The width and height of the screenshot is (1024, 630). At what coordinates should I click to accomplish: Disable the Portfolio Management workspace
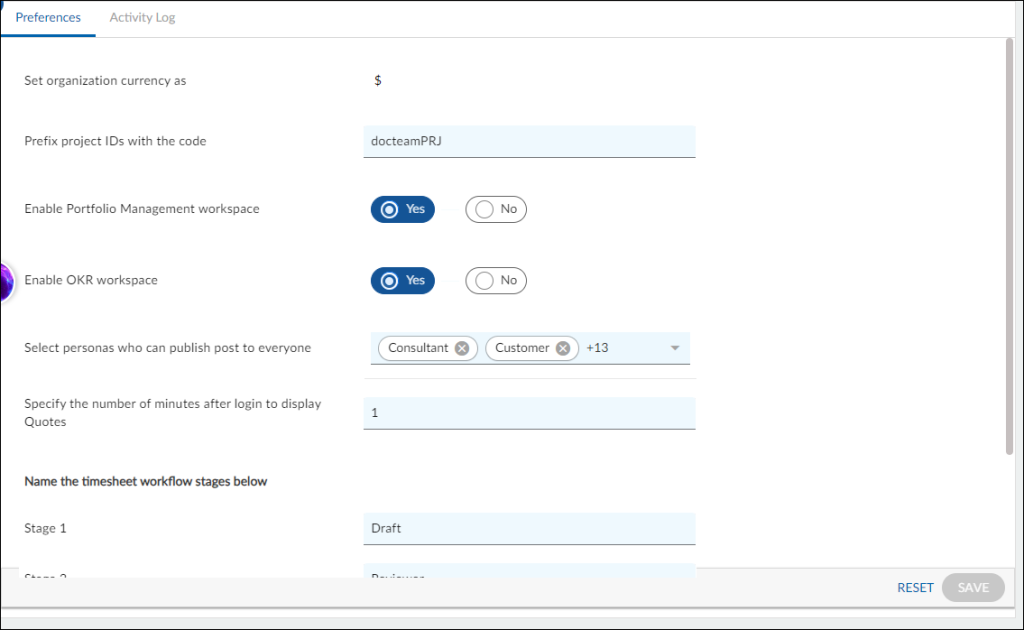tap(495, 209)
